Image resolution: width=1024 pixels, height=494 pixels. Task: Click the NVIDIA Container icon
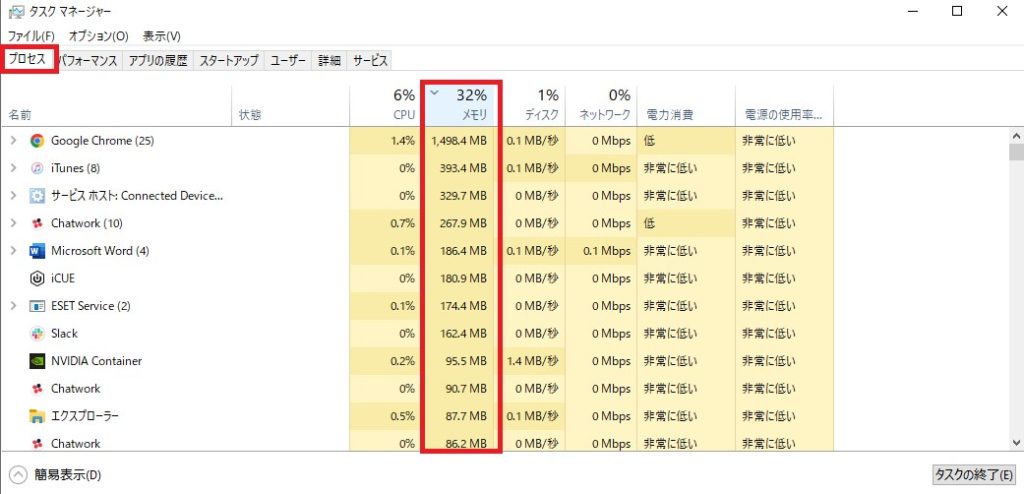pos(37,361)
